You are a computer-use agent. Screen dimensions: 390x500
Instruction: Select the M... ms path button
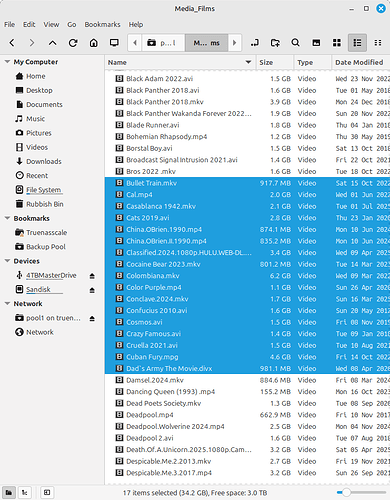coord(207,43)
